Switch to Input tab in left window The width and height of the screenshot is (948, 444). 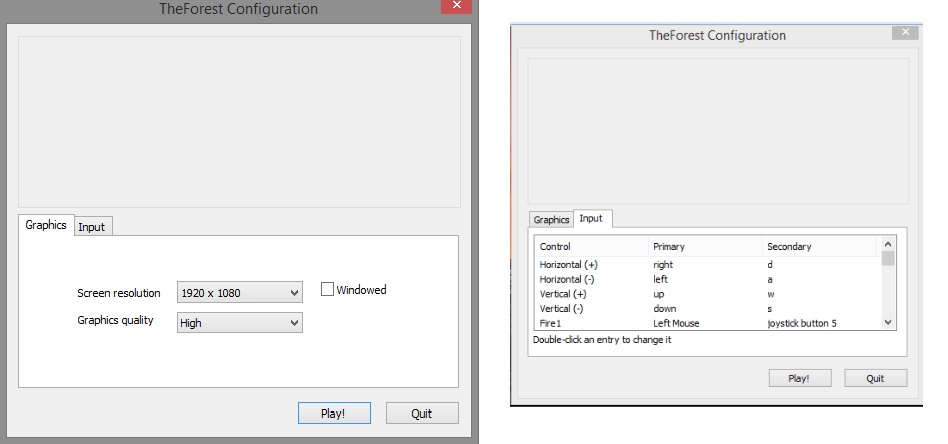pyautogui.click(x=92, y=227)
